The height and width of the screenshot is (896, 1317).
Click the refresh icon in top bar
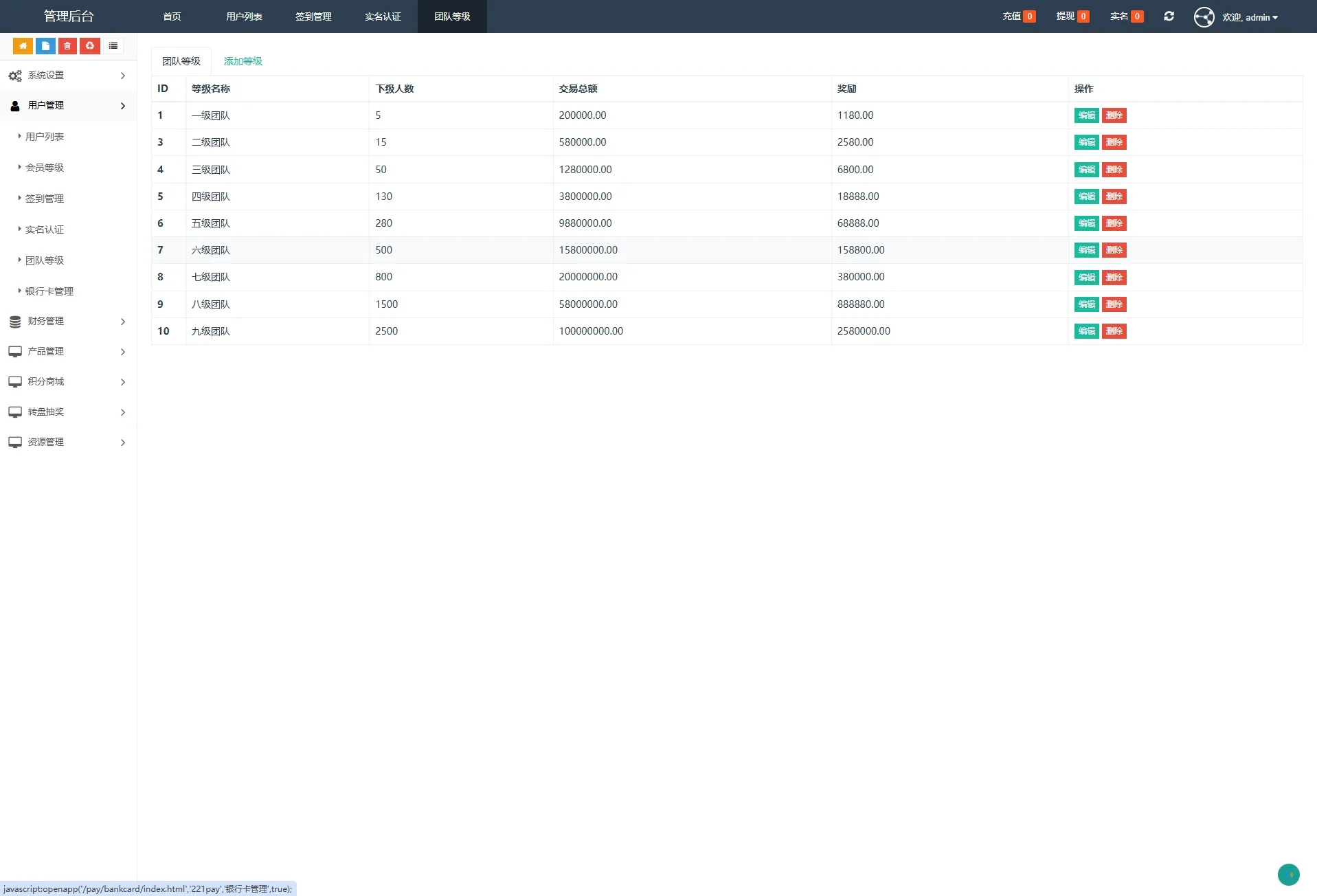[x=1169, y=16]
